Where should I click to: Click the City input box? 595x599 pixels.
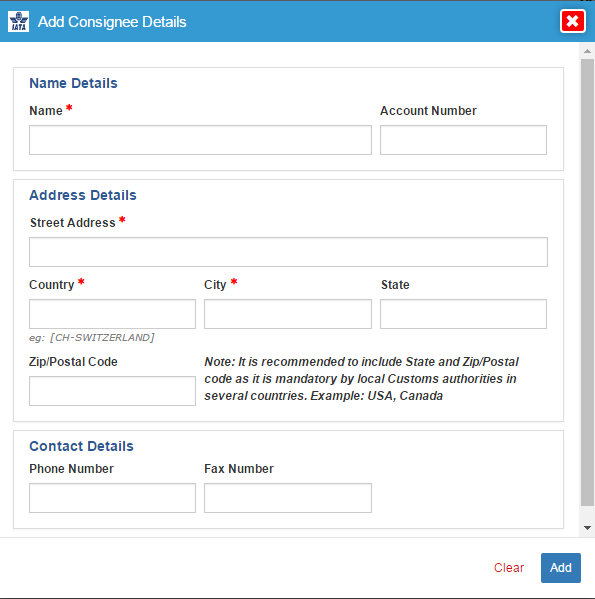(x=288, y=314)
